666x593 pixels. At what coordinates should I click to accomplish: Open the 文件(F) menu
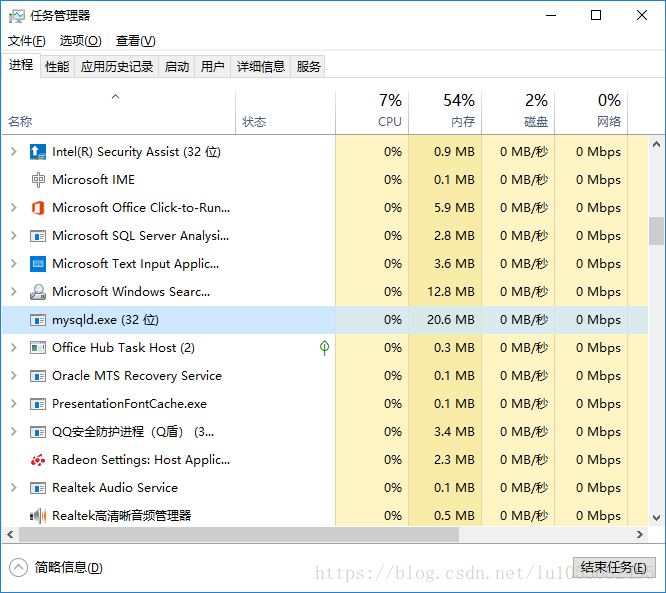(x=27, y=41)
